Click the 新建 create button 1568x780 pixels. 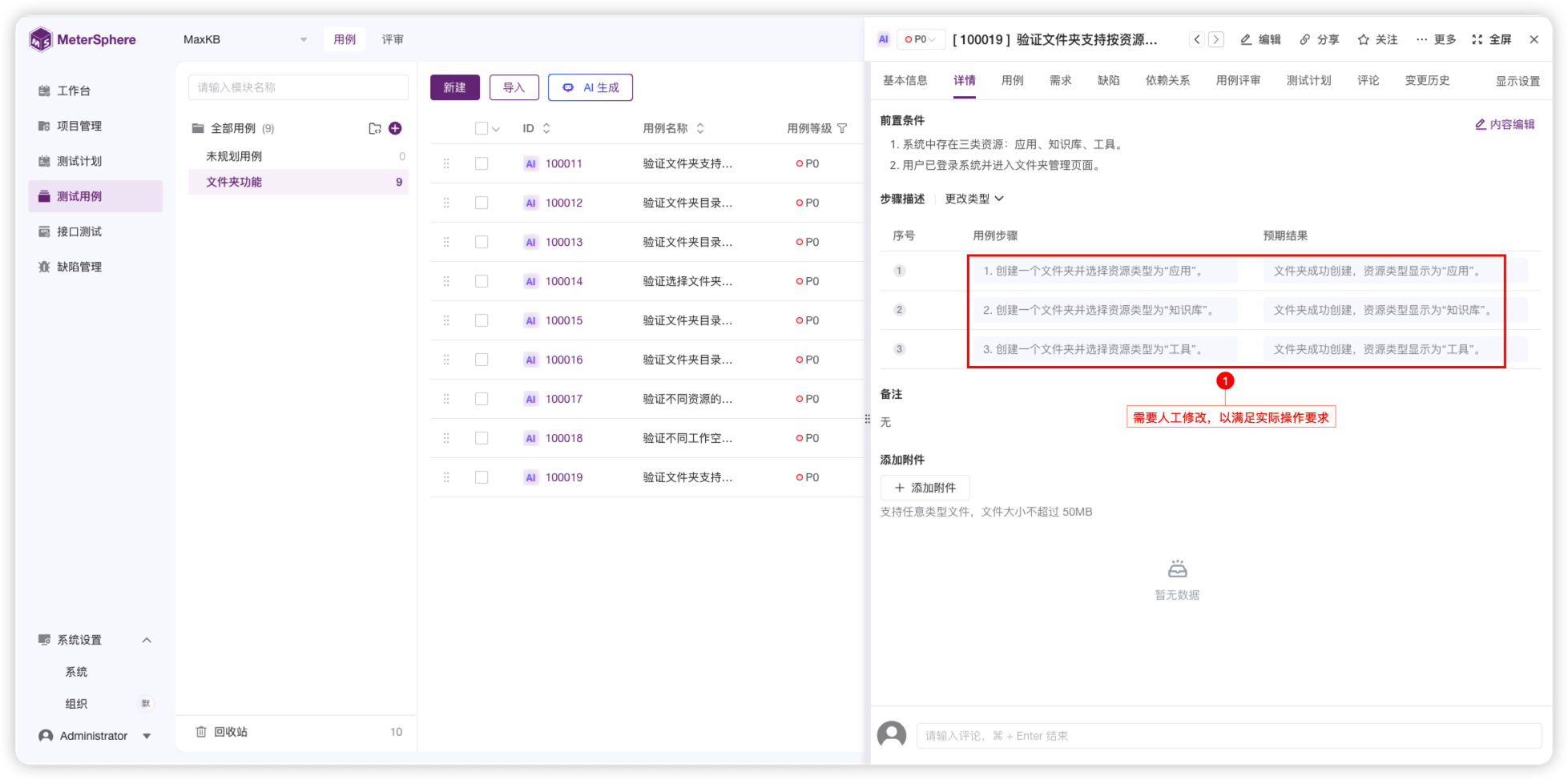pos(454,87)
